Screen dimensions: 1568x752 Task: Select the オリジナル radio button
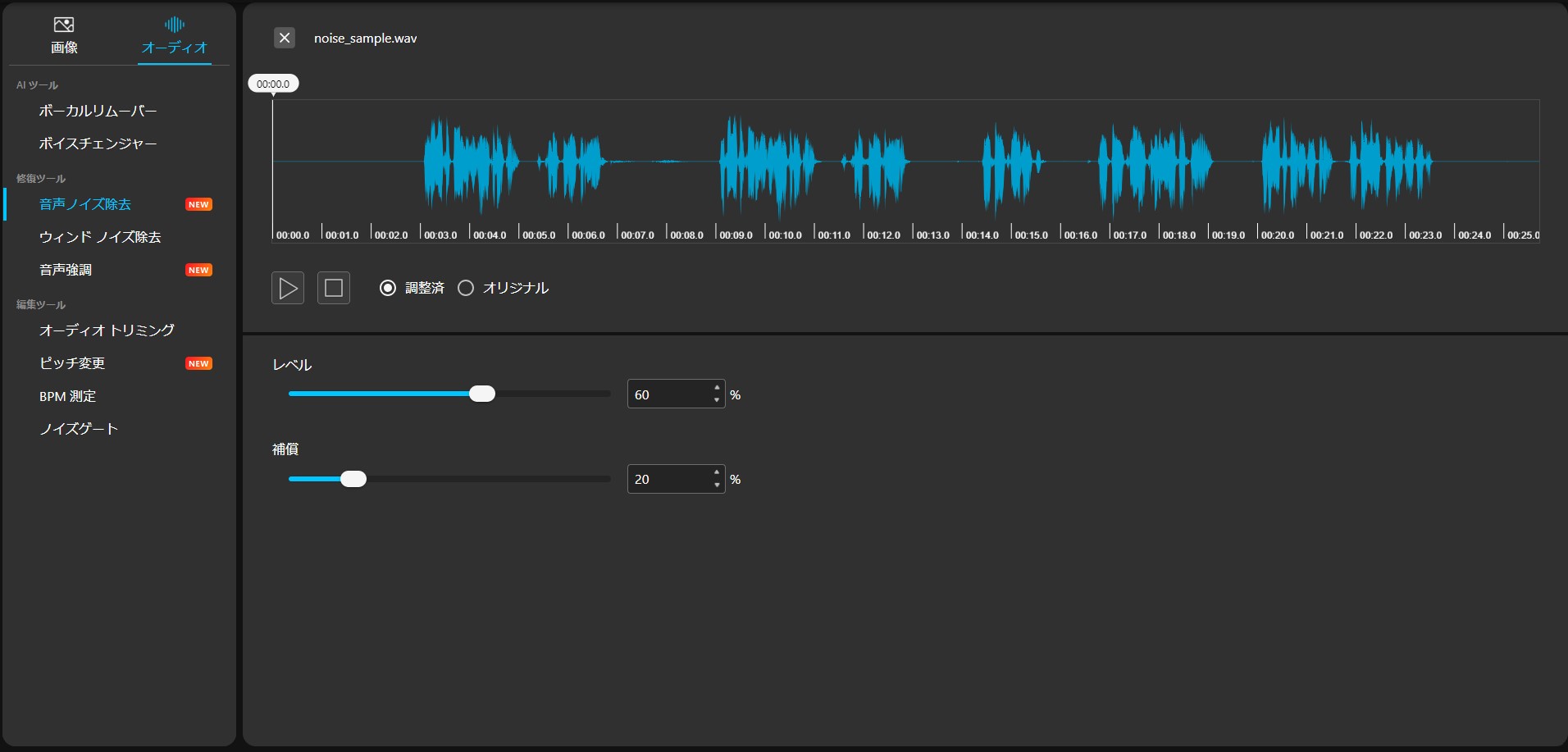coord(466,288)
